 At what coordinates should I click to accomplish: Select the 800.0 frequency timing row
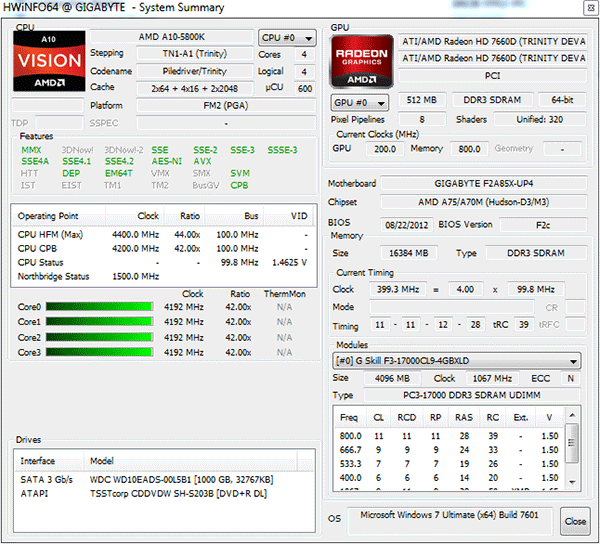449,436
